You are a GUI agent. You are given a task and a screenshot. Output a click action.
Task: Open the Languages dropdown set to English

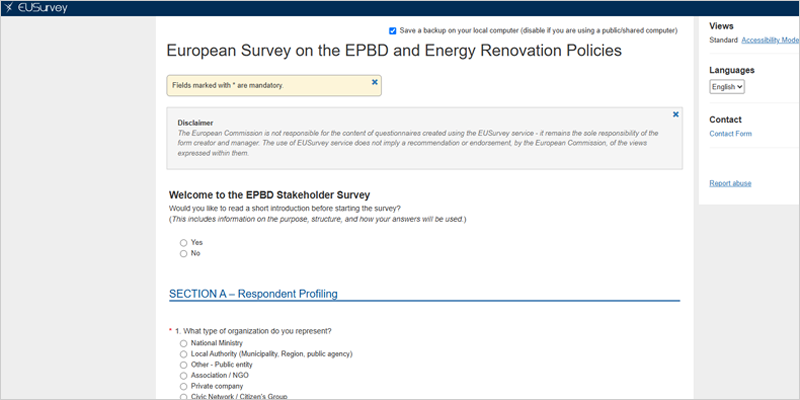pyautogui.click(x=727, y=87)
